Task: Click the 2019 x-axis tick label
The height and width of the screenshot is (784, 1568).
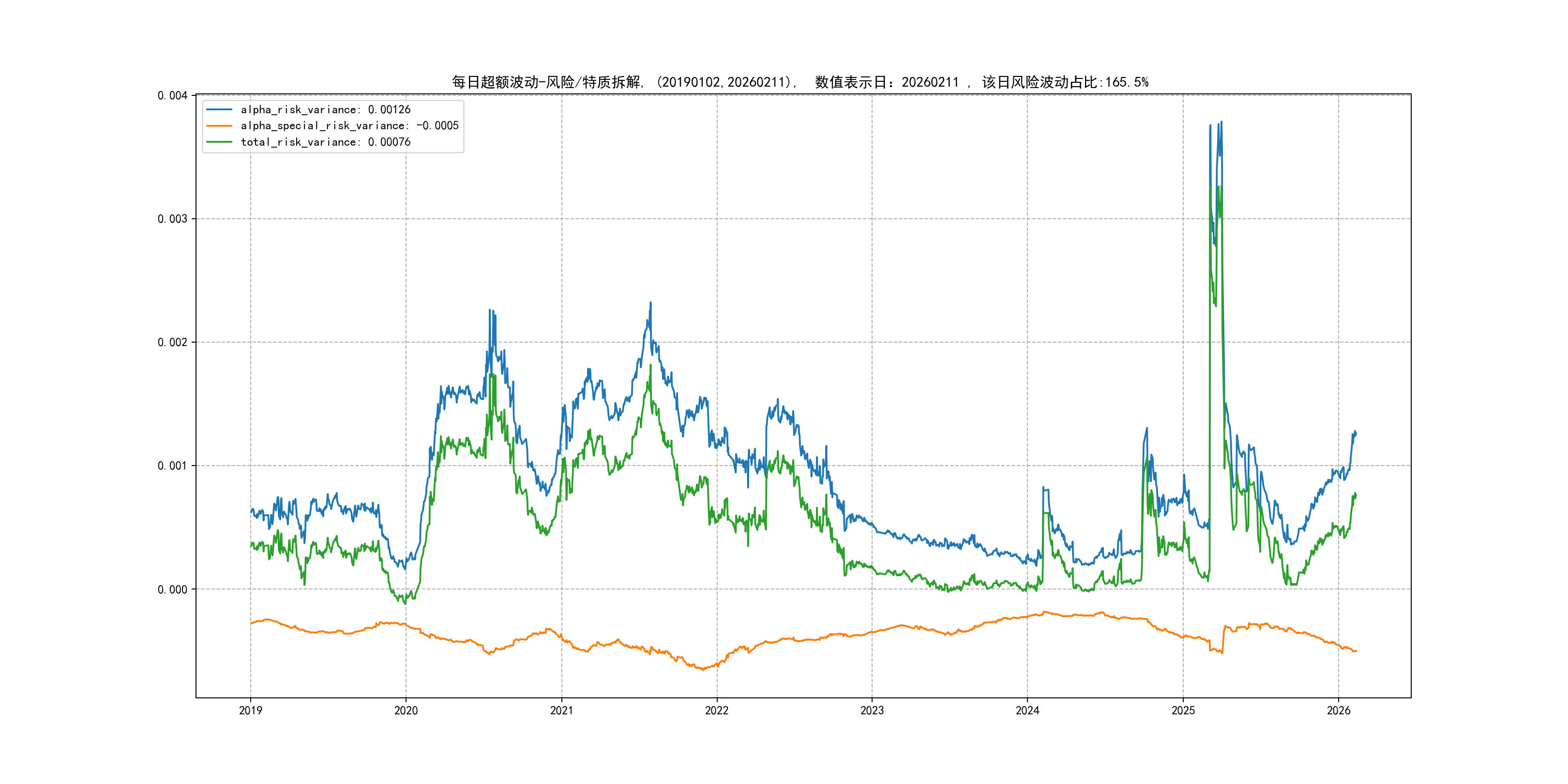Action: coord(250,710)
